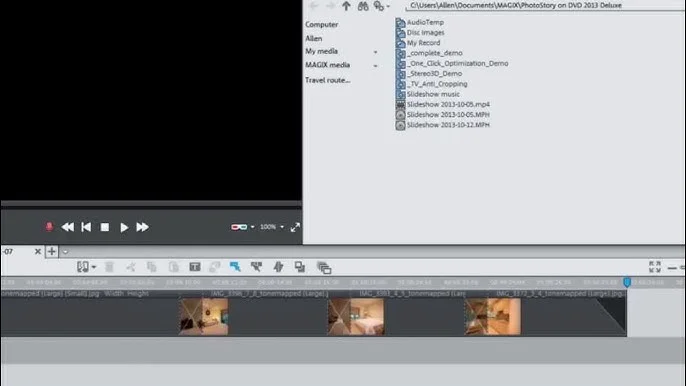Open the 3D mode dropdown arrow
The height and width of the screenshot is (386, 686).
pos(252,227)
